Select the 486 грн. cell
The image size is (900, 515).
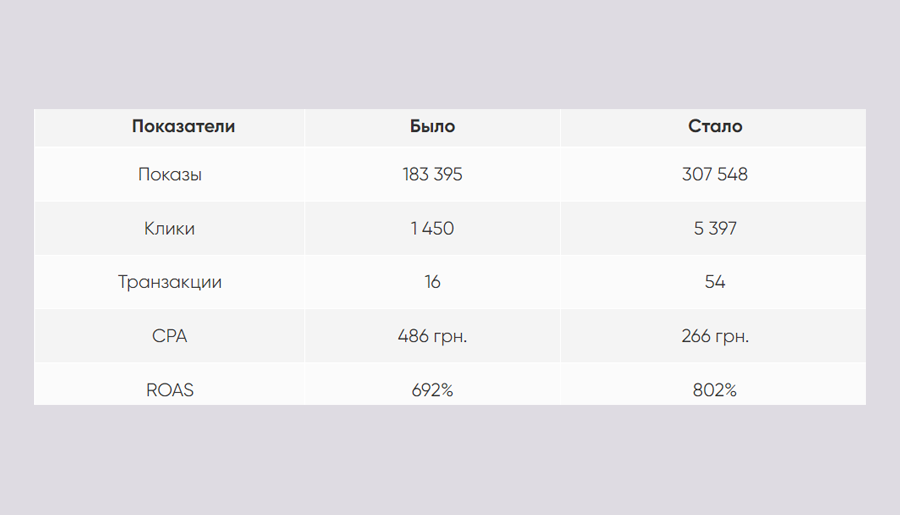[x=432, y=336]
